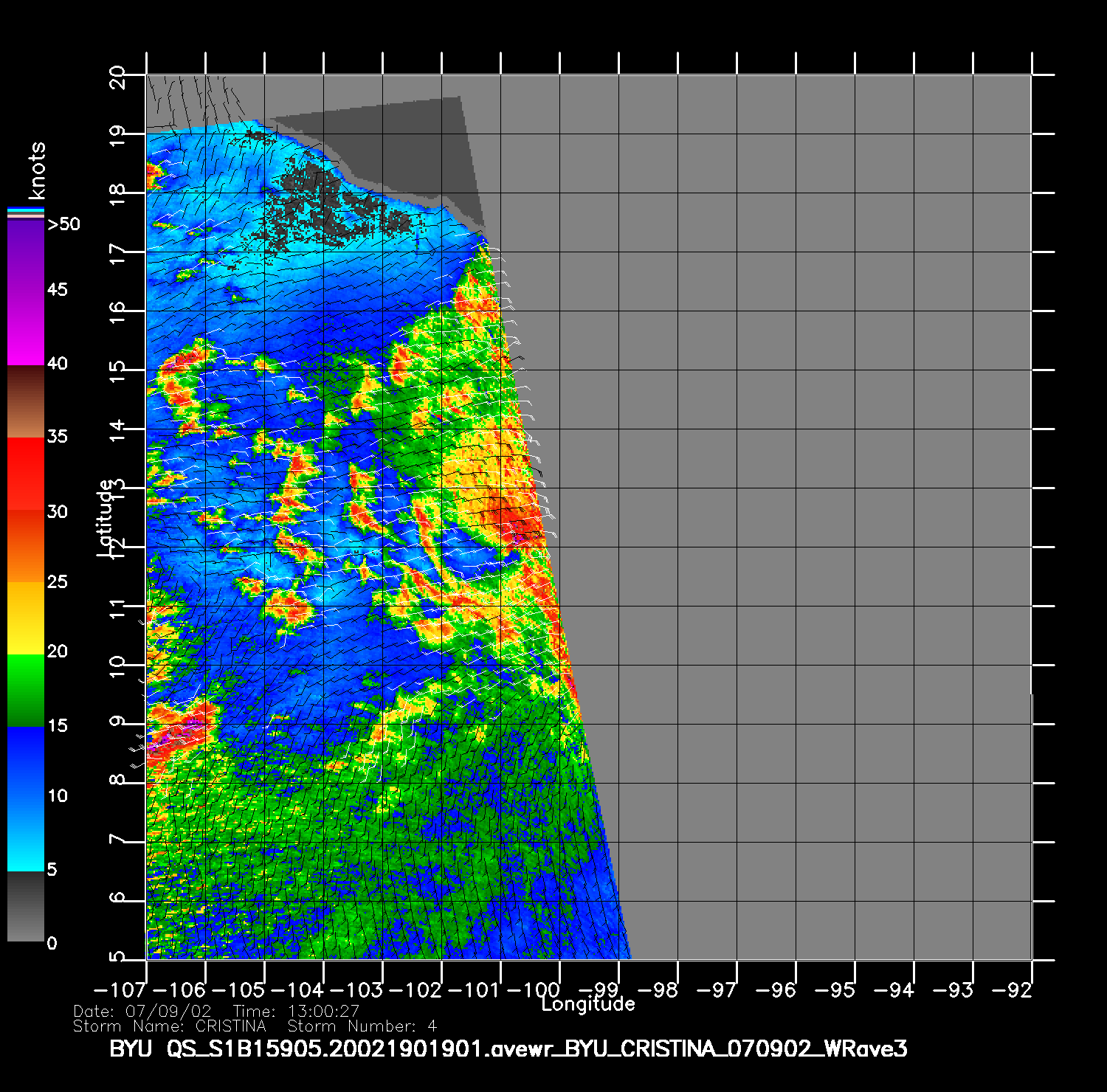Pick the red 30-35 knots color band
Screen dimensions: 1107x1092
(x=25, y=474)
